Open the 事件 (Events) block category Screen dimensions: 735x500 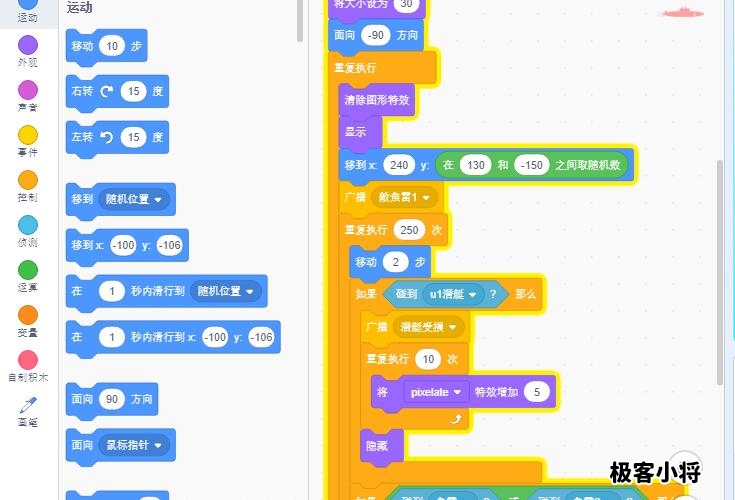pos(28,135)
